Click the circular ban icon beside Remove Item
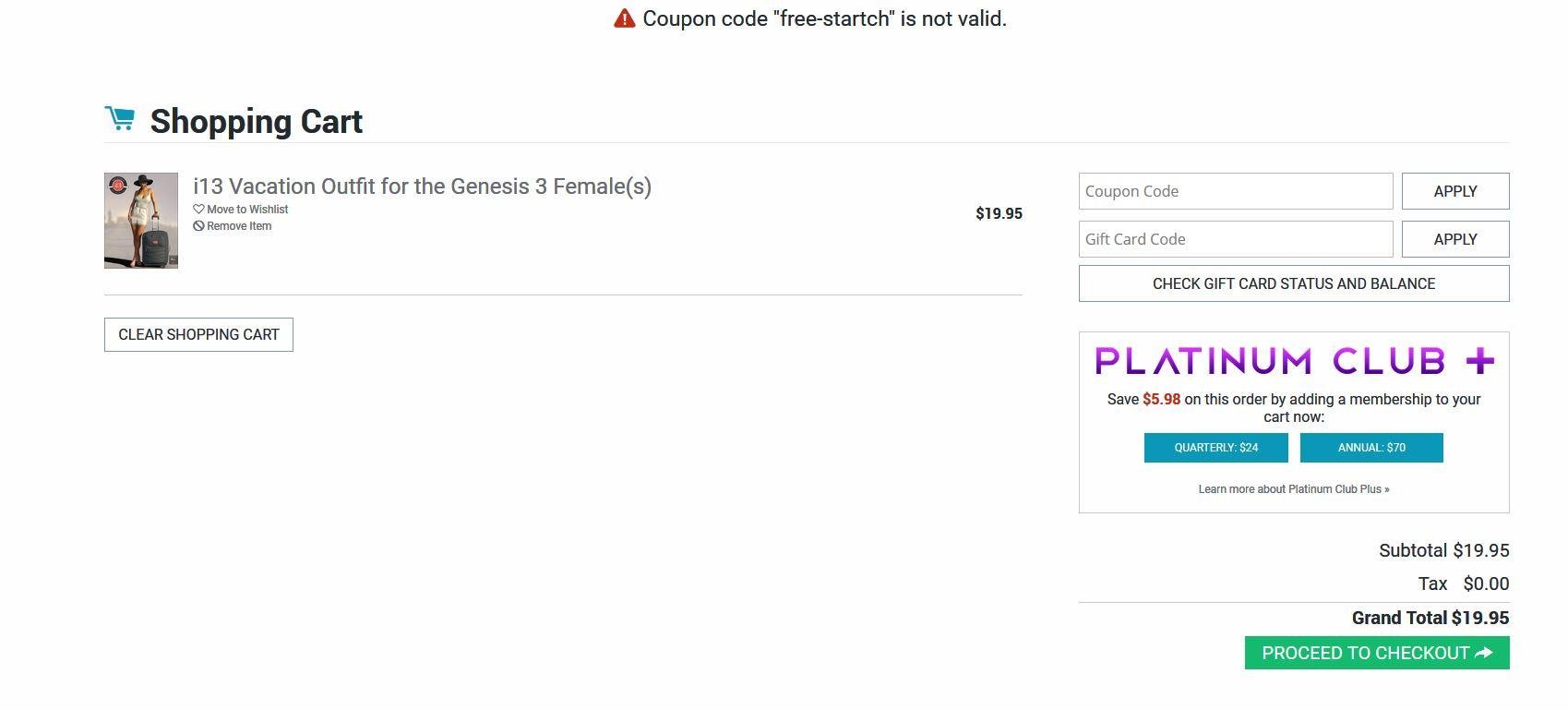1568x710 pixels. click(x=198, y=226)
